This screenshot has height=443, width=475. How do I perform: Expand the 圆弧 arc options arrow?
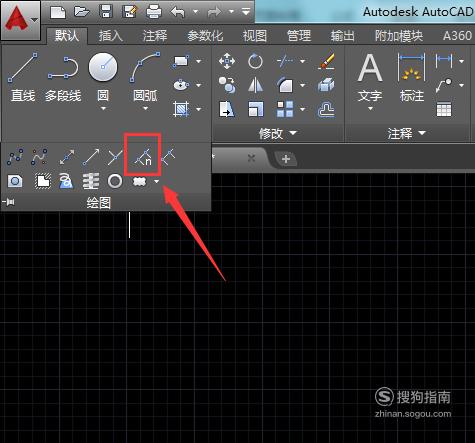click(x=145, y=109)
